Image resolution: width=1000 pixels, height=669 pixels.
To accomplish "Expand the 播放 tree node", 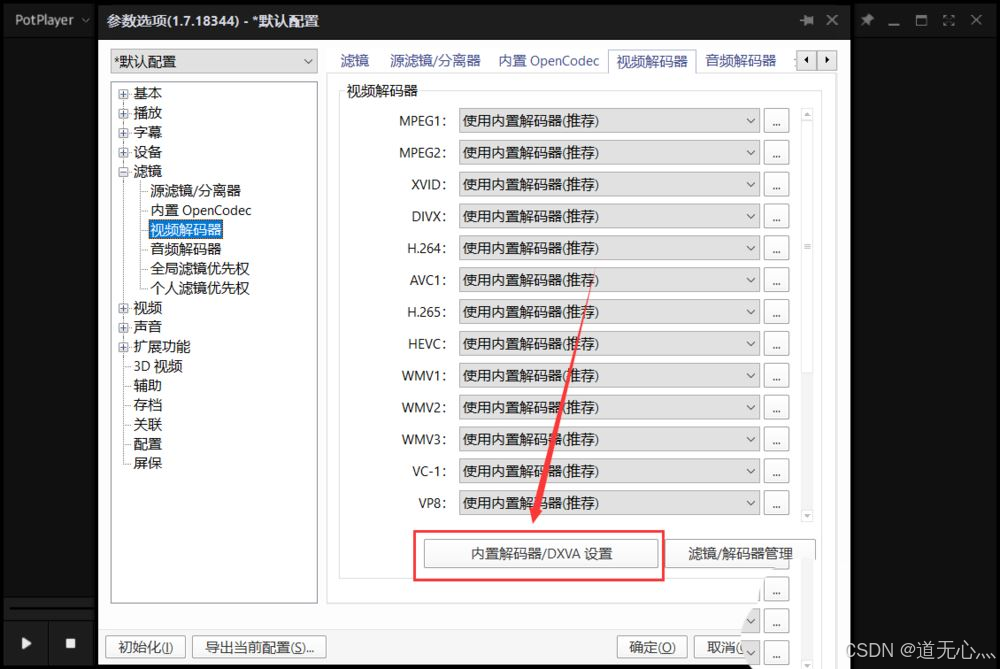I will (123, 114).
